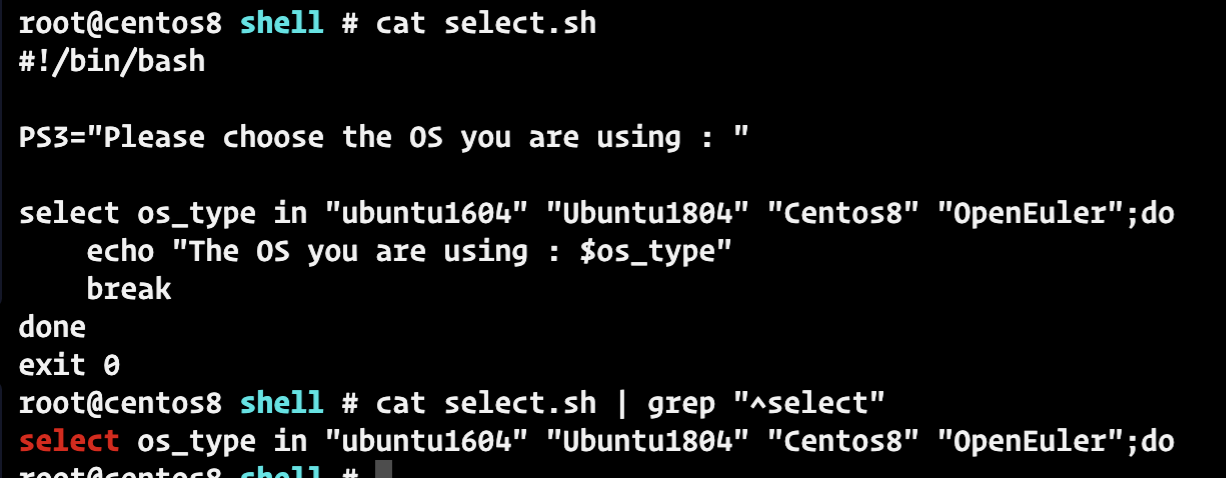Click the grep command word
This screenshot has height=478, width=1226.
tap(681, 403)
